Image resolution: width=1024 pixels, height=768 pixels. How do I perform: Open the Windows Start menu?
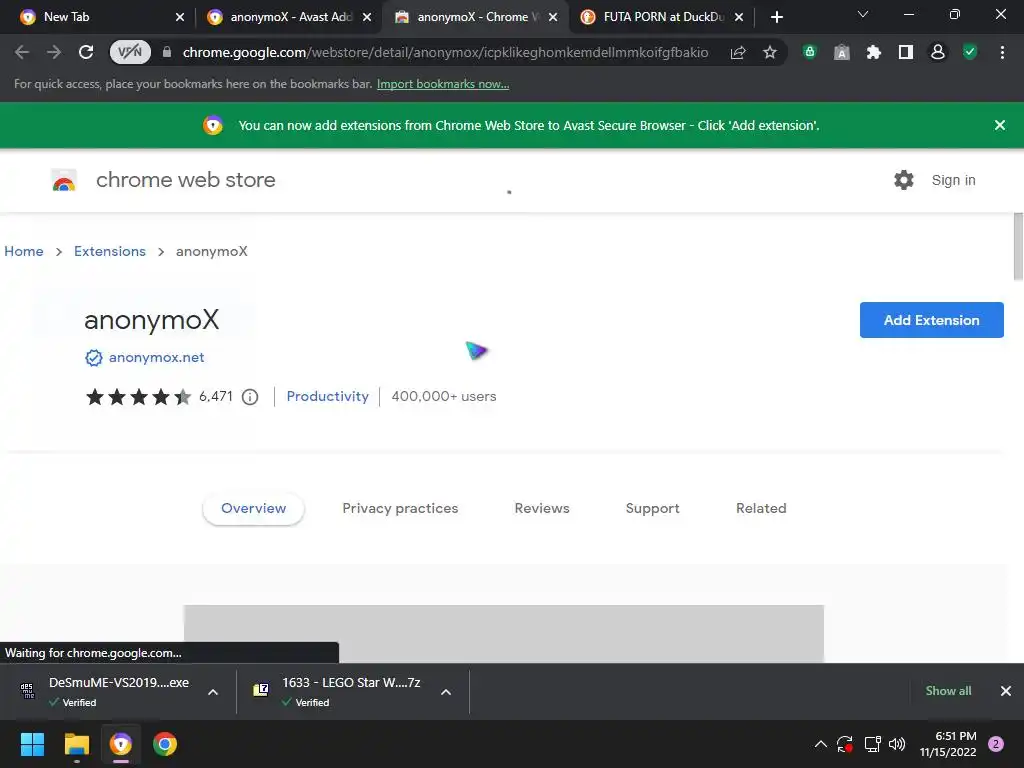tap(32, 744)
